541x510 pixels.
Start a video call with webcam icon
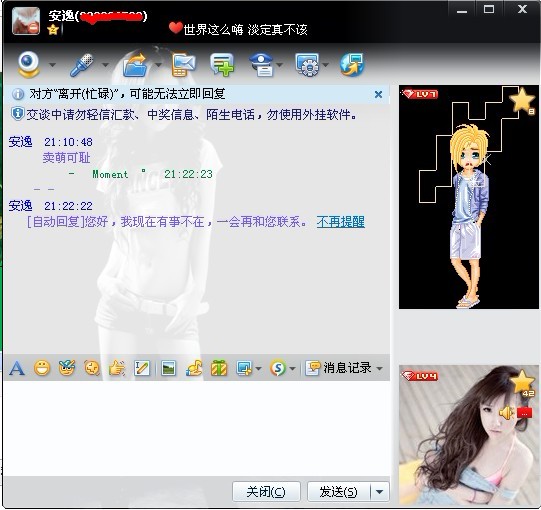click(x=28, y=65)
